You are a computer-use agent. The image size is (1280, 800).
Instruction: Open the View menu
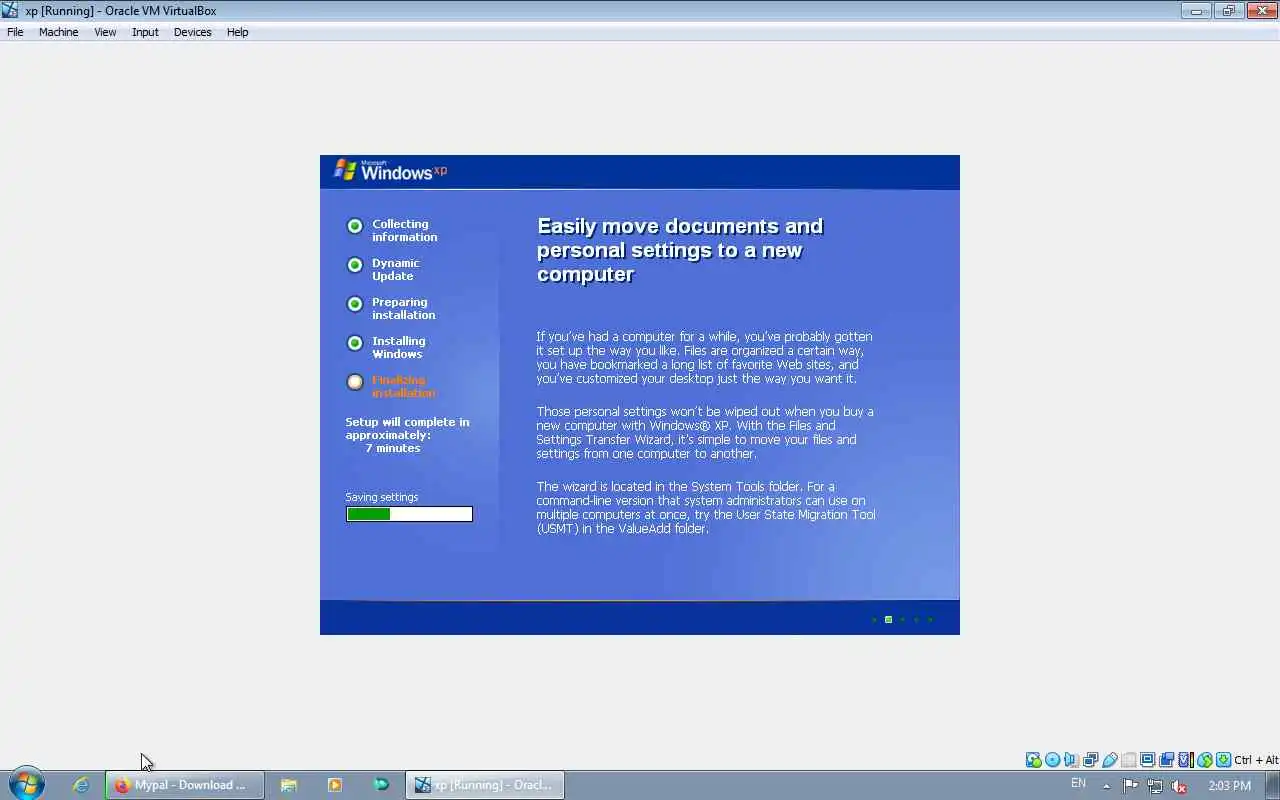point(105,32)
